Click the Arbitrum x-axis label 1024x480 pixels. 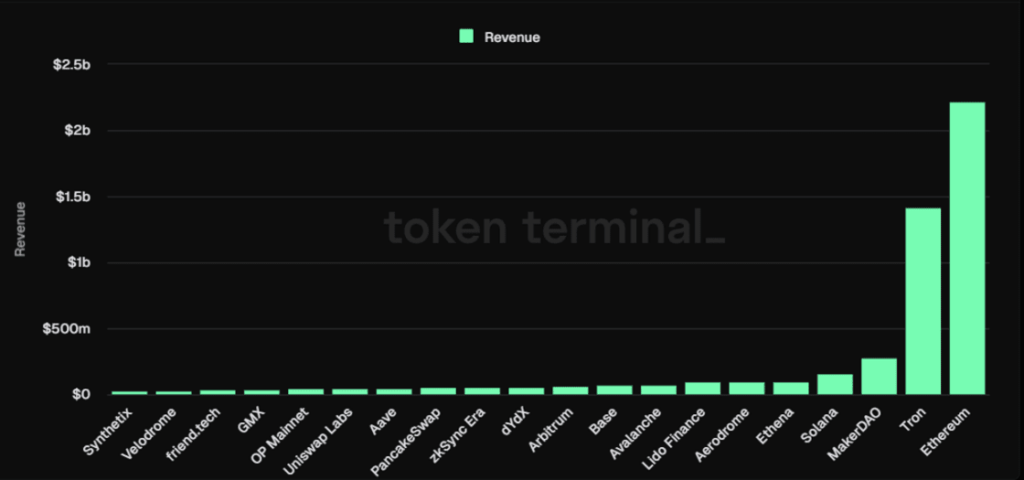[551, 428]
